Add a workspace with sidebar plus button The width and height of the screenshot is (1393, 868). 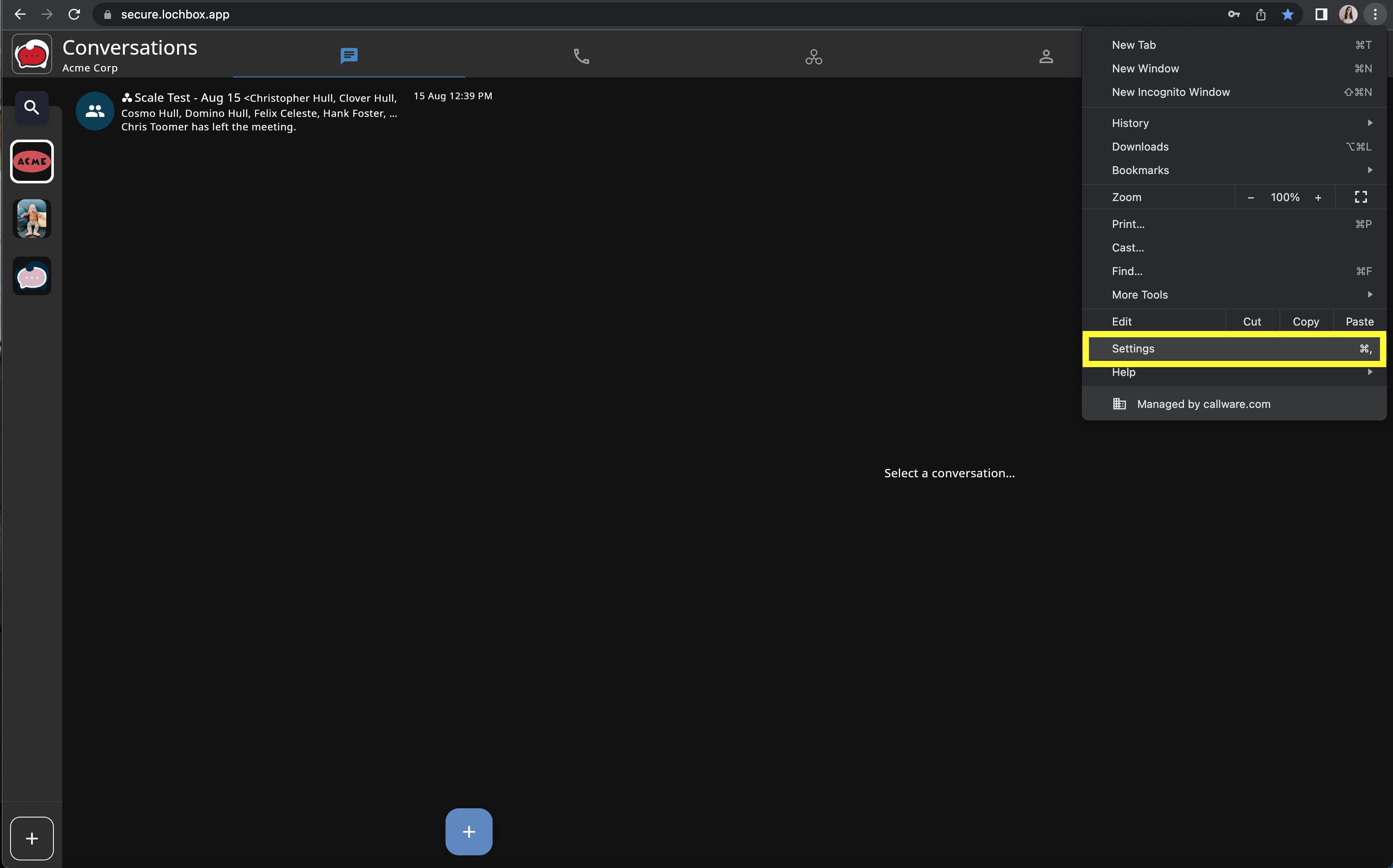pyautogui.click(x=32, y=838)
